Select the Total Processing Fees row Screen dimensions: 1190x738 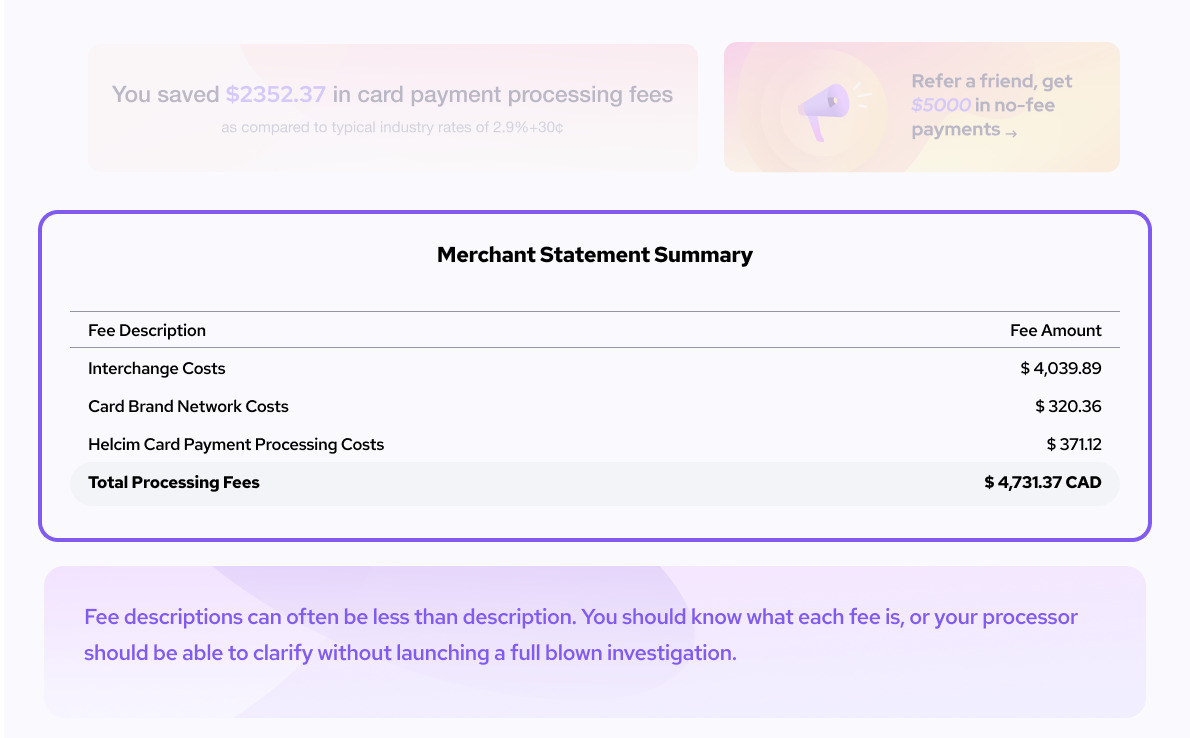(x=595, y=483)
